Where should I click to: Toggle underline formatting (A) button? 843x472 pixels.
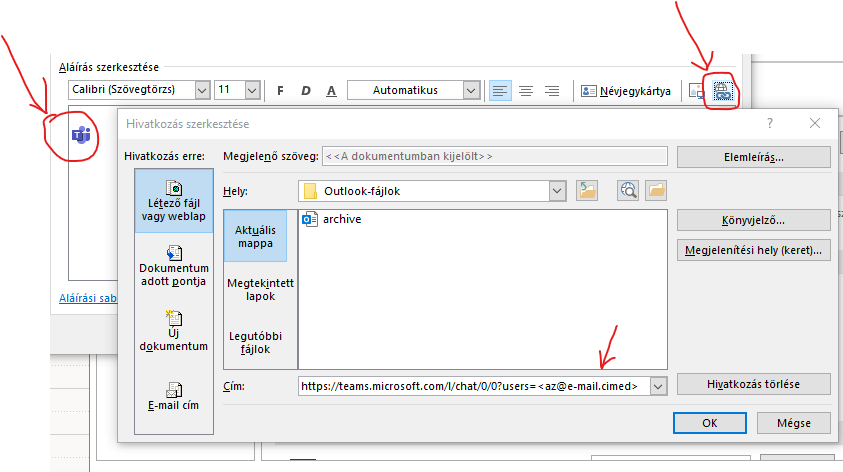click(x=332, y=90)
